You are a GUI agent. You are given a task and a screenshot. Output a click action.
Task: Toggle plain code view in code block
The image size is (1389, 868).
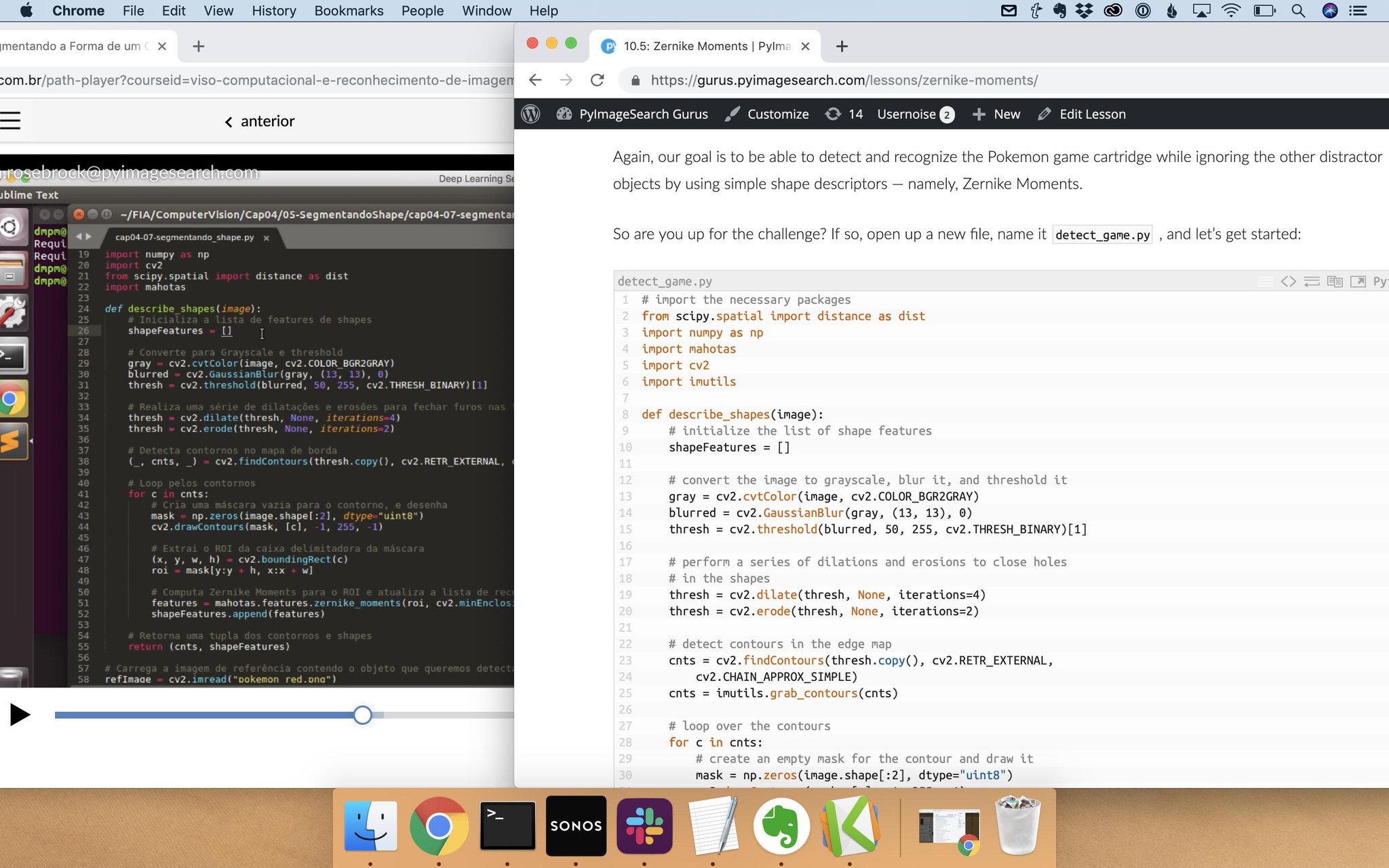(x=1288, y=281)
